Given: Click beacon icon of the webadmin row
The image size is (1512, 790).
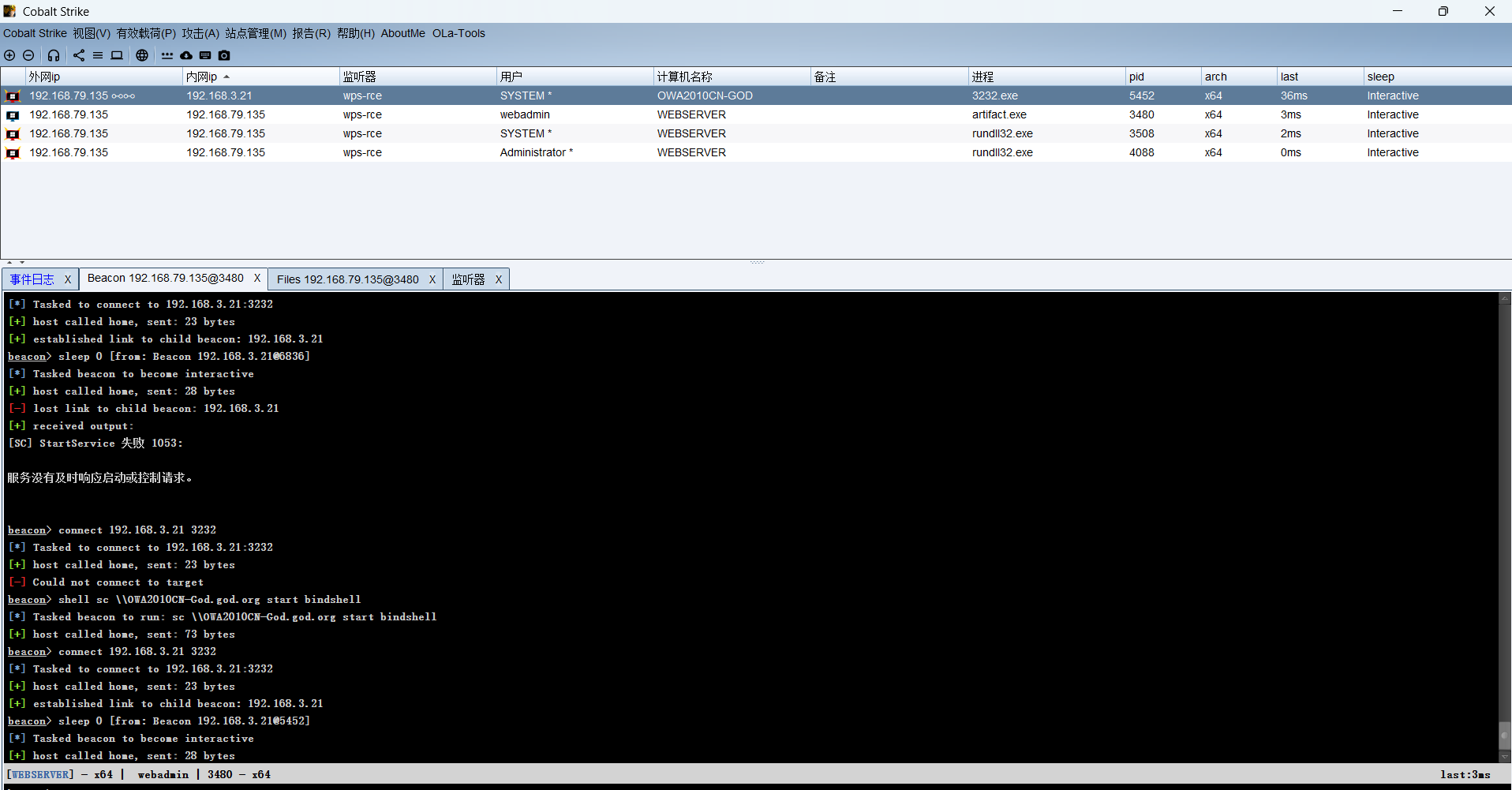Looking at the screenshot, I should (x=13, y=115).
